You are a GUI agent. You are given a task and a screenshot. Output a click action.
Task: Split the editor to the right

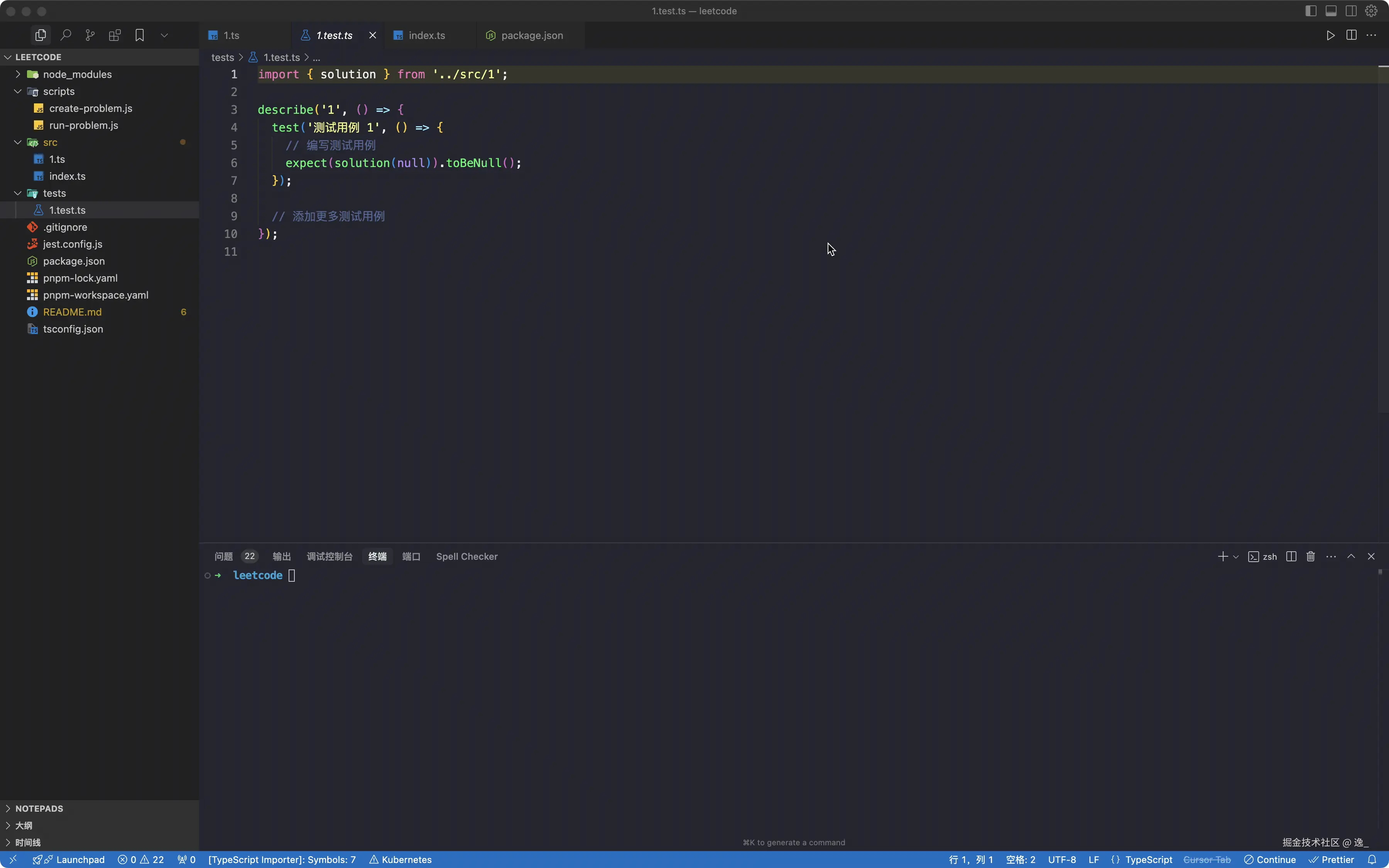(x=1351, y=35)
